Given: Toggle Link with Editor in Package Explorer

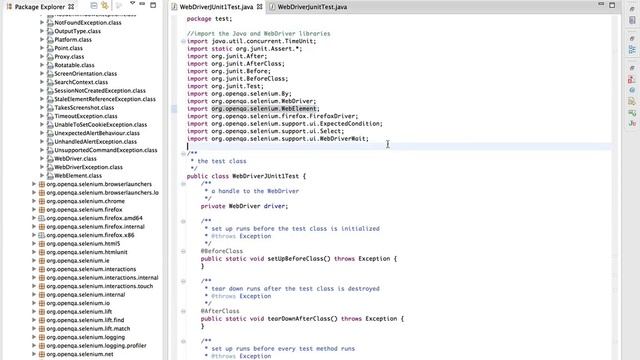Looking at the screenshot, I should point(104,6).
